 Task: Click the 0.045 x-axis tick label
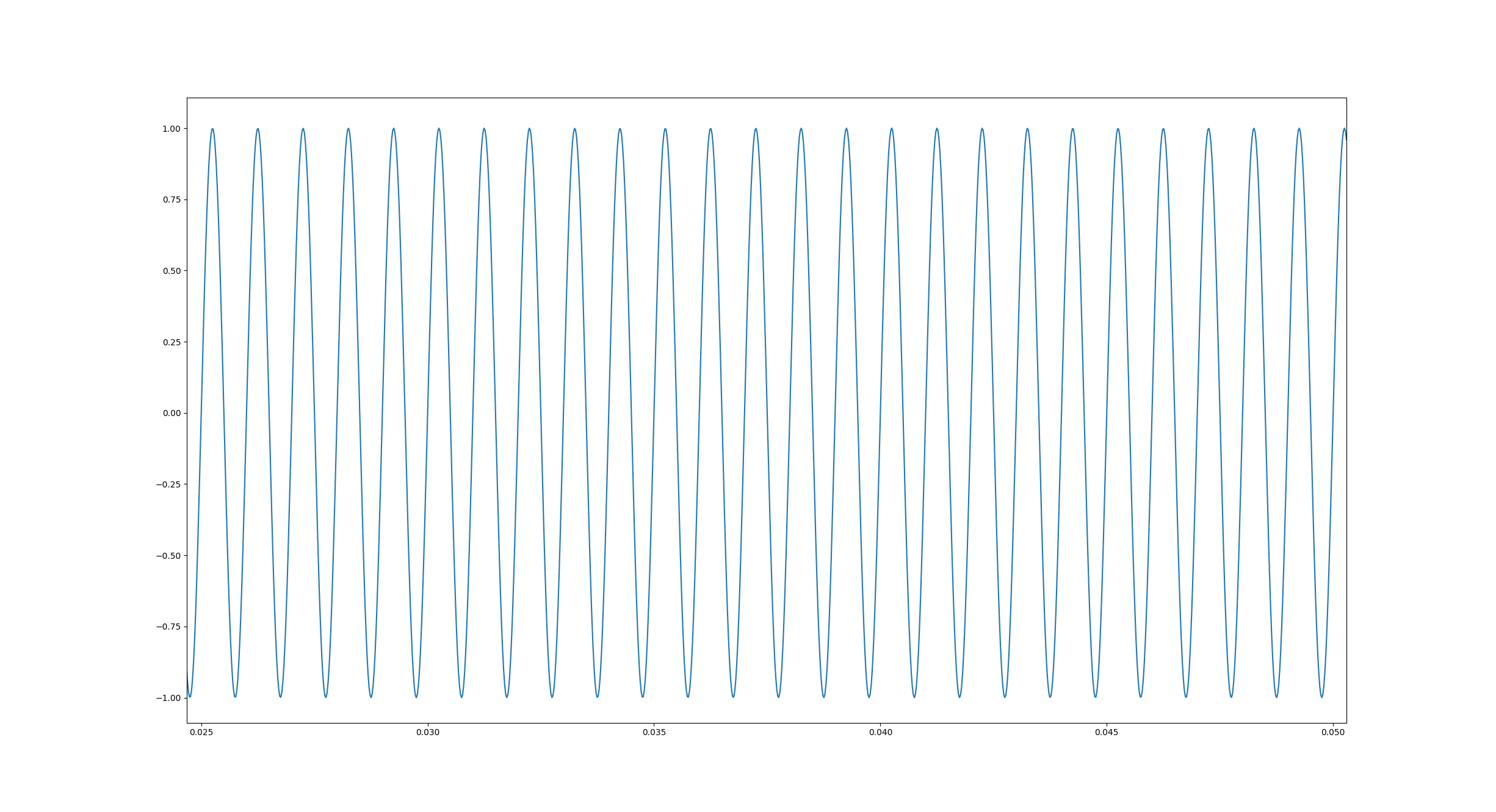pos(1107,732)
